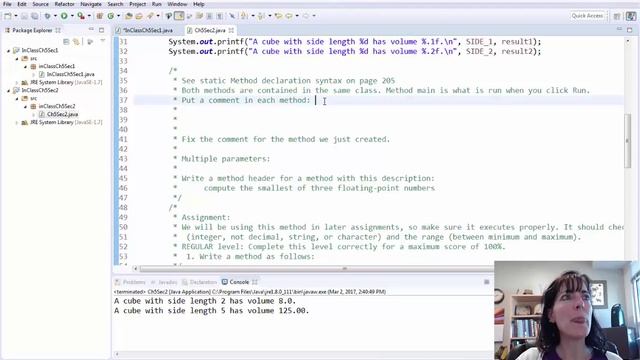640x360 pixels.
Task: Click the Save All toolbar icon
Action: [x=35, y=16]
